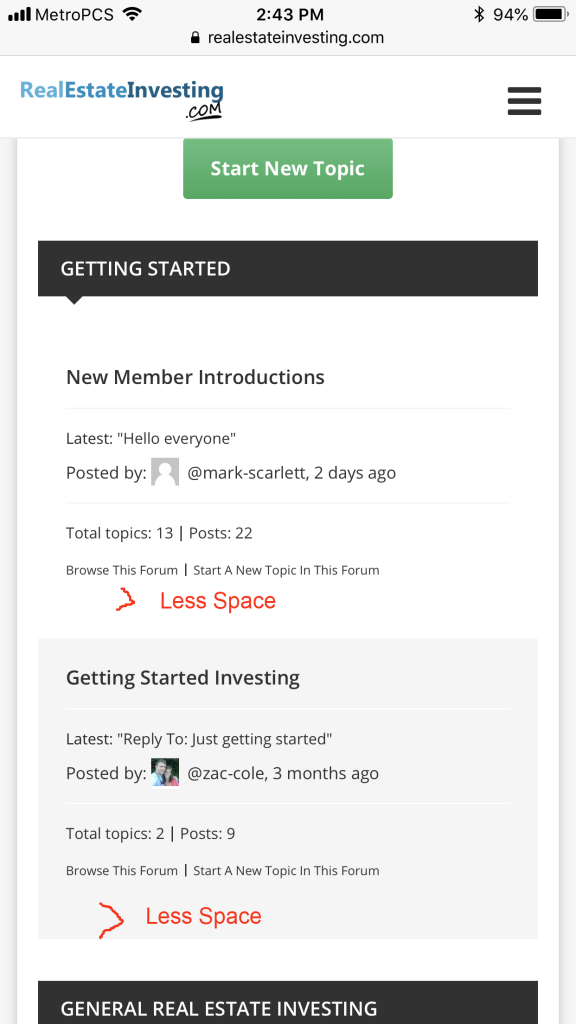
Task: Click the Start New Topic button
Action: (x=288, y=168)
